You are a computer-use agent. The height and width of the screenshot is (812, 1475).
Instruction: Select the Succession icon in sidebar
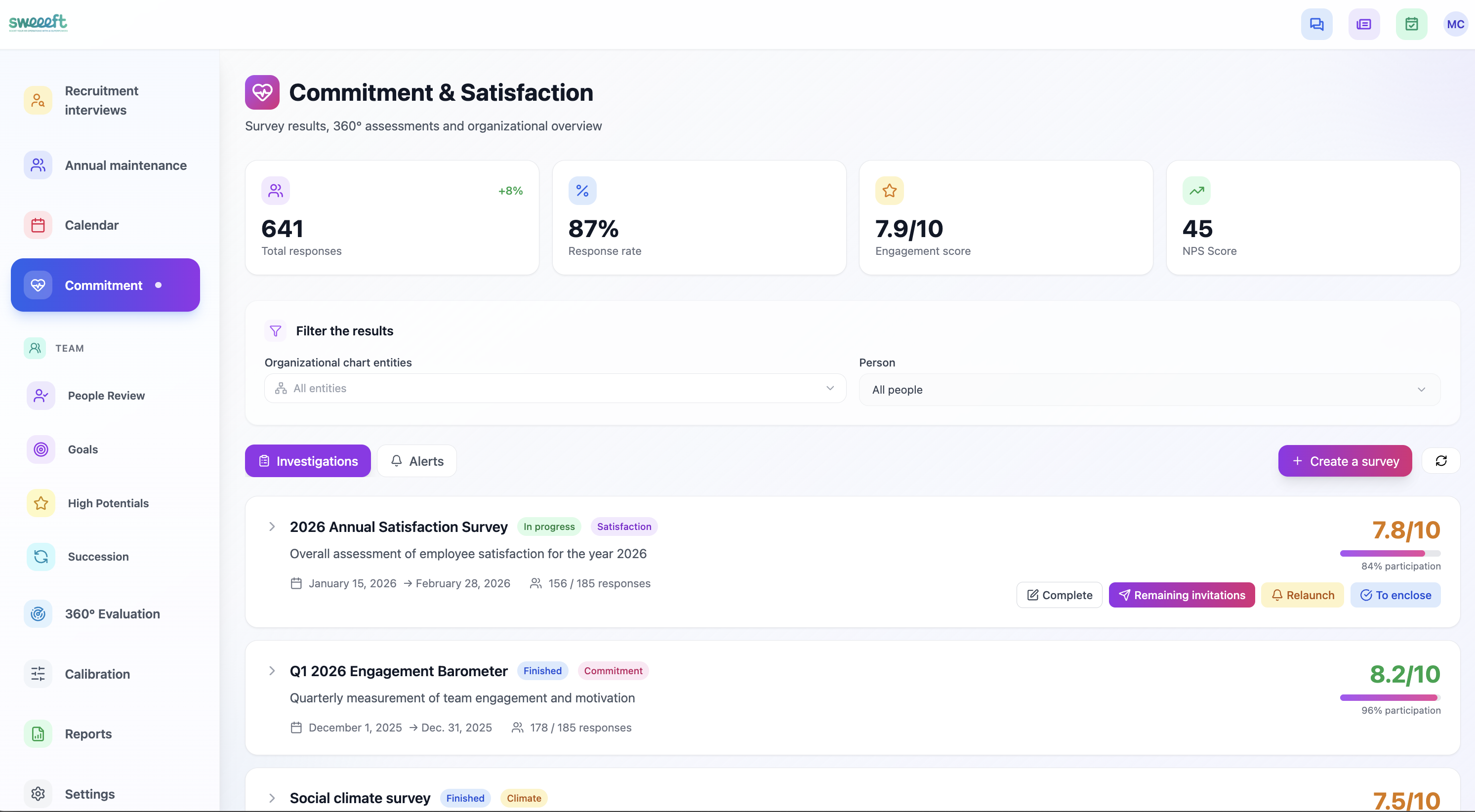(41, 556)
